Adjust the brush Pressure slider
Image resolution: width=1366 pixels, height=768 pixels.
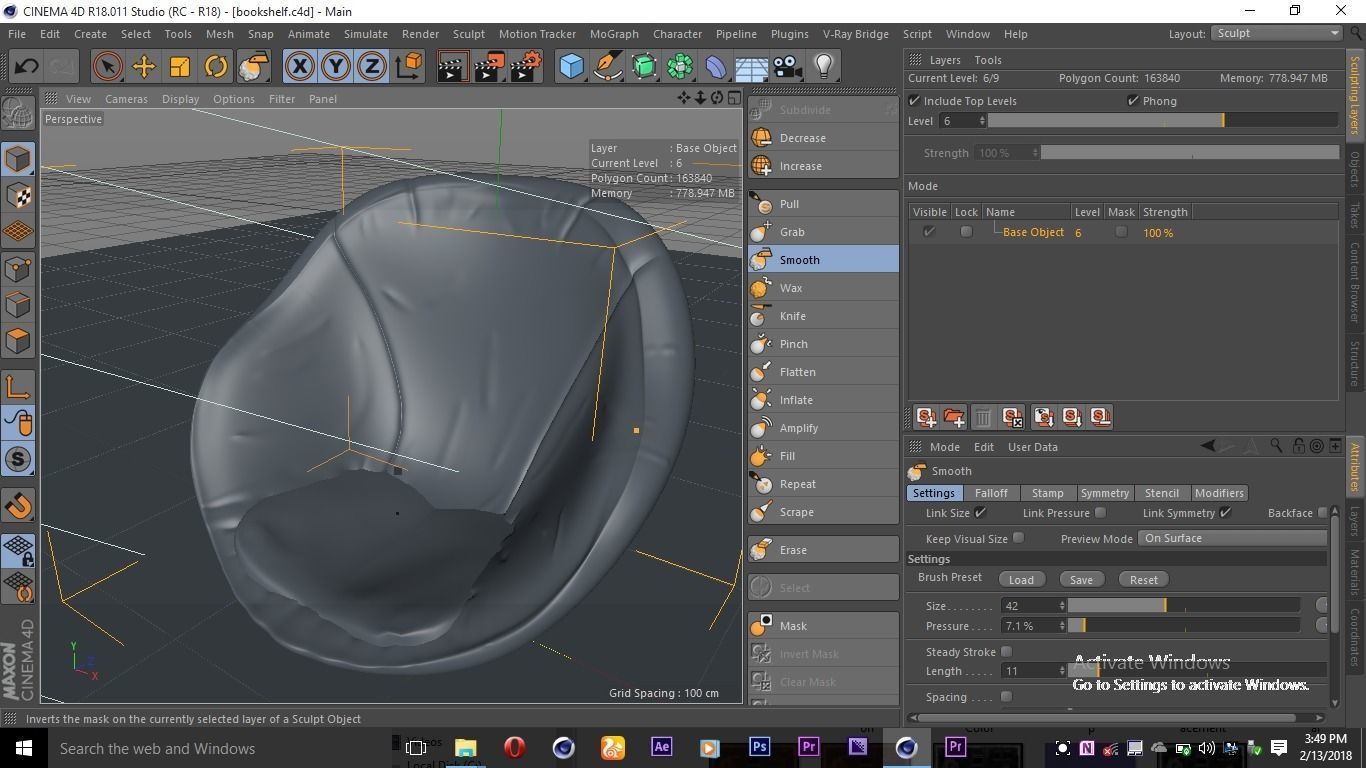1184,626
